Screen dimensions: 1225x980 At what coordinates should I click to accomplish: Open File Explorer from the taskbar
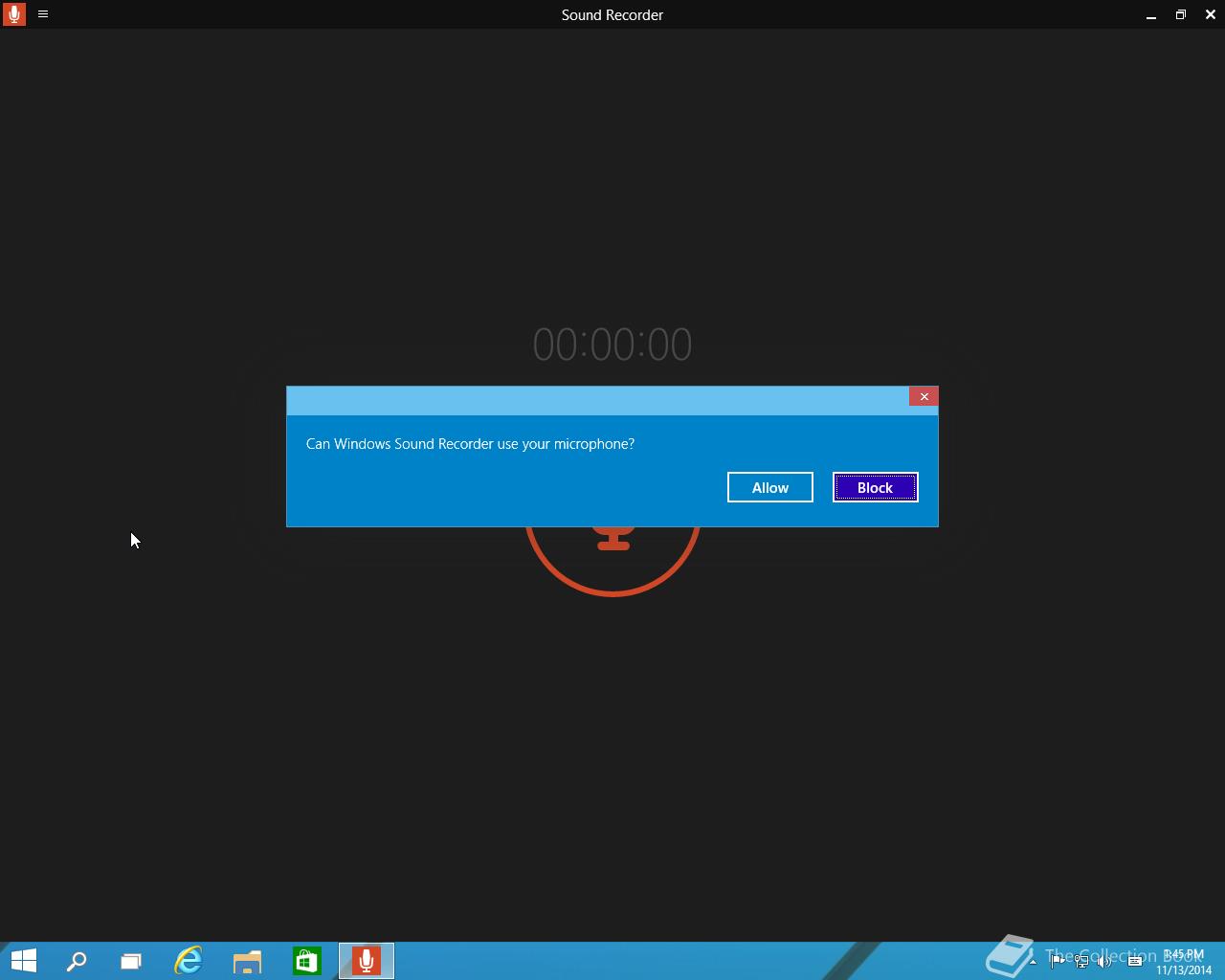tap(248, 960)
